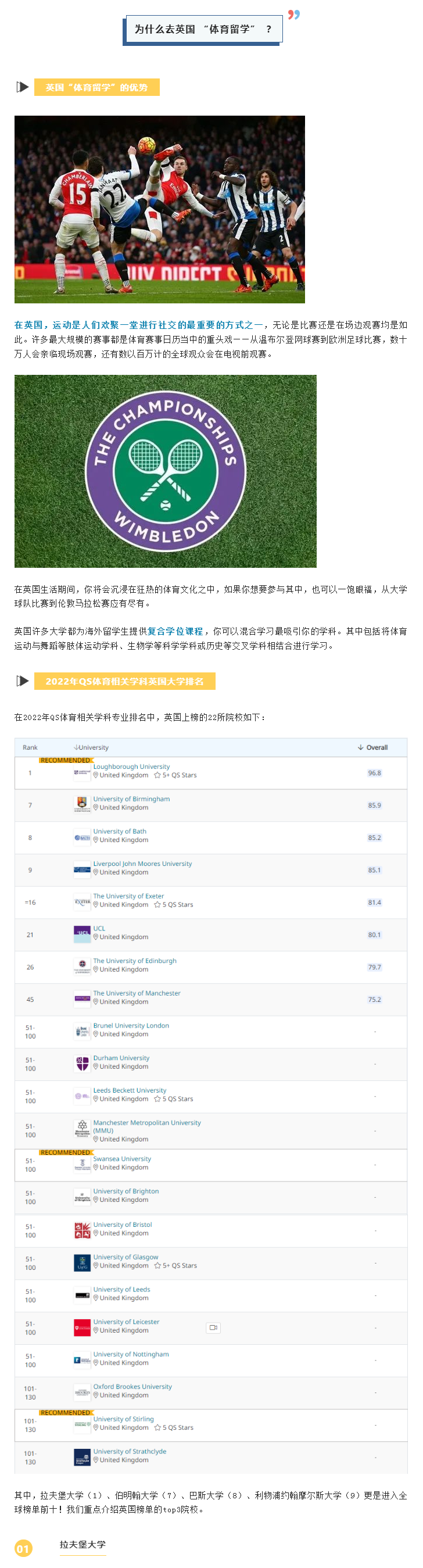Open the University of Nottingham link
Viewport: 423px width, 1568px height.
[131, 1353]
